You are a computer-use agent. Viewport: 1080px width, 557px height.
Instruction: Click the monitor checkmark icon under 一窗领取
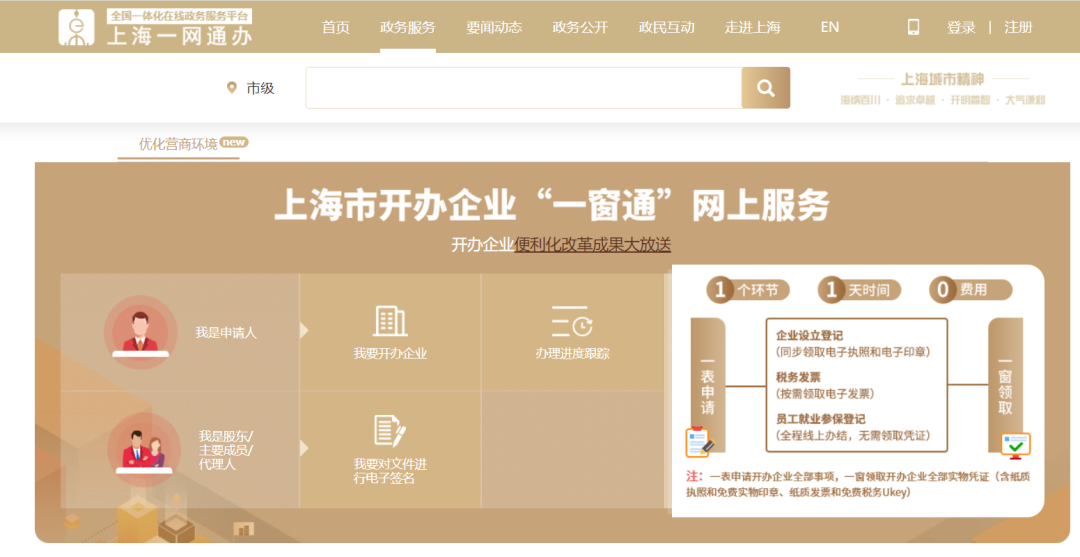click(1015, 446)
